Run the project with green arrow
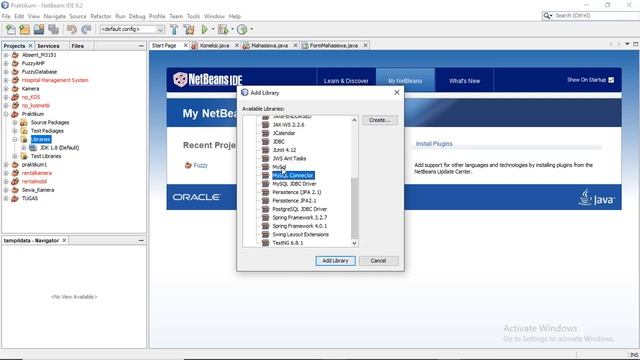The height and width of the screenshot is (360, 640). tap(204, 29)
